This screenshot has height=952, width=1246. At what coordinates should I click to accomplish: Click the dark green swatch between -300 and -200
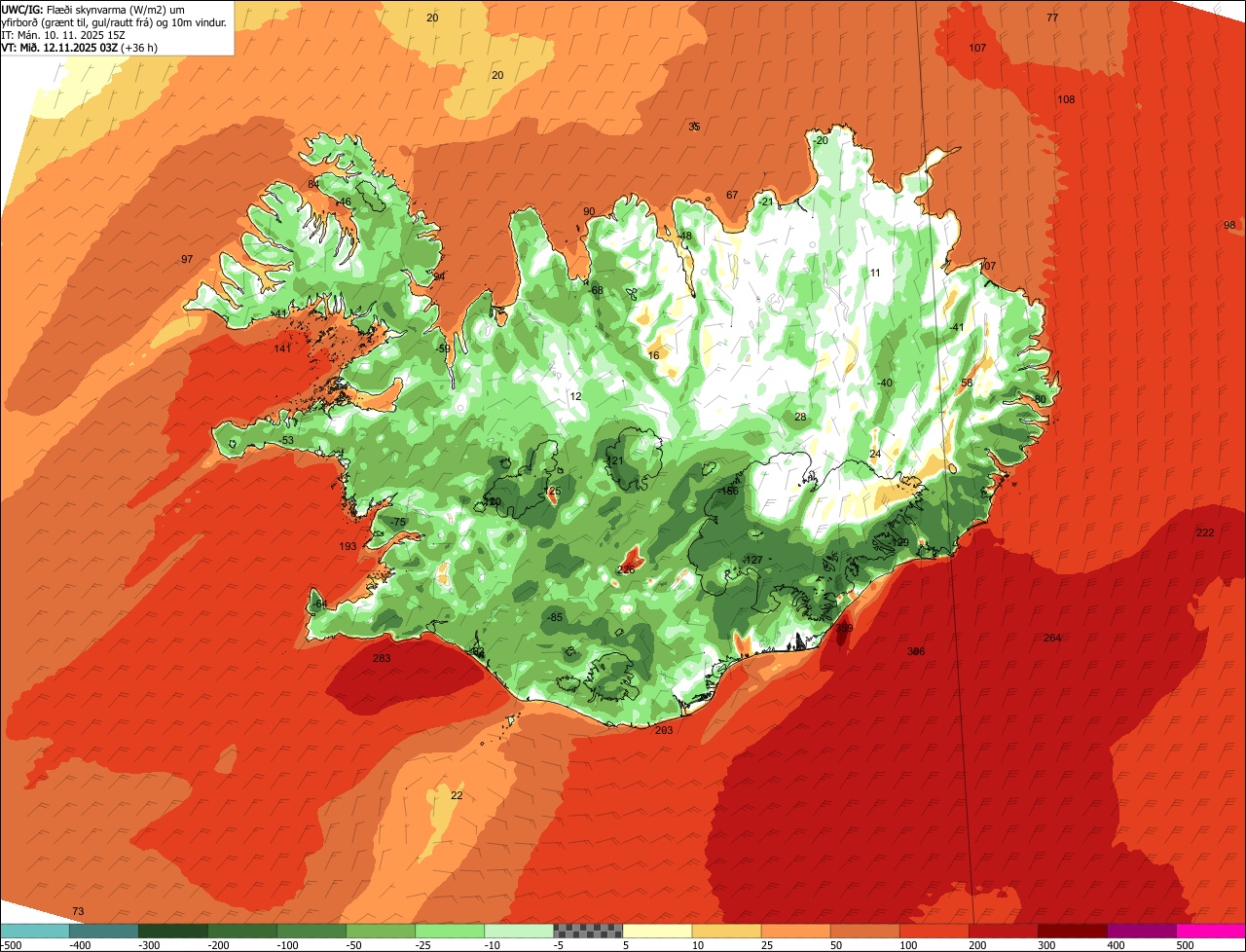pyautogui.click(x=173, y=931)
